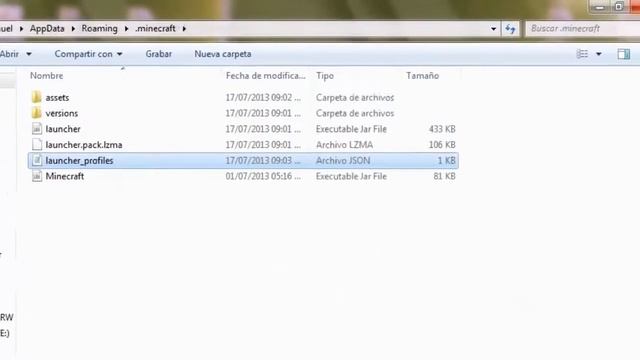Click the launcher.pack.lzma file icon

point(37,144)
